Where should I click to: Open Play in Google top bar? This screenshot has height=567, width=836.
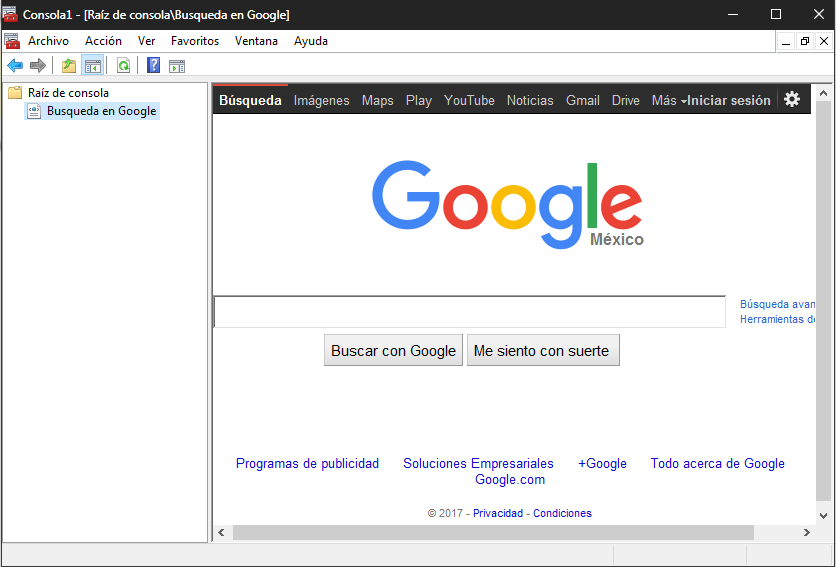(x=419, y=100)
